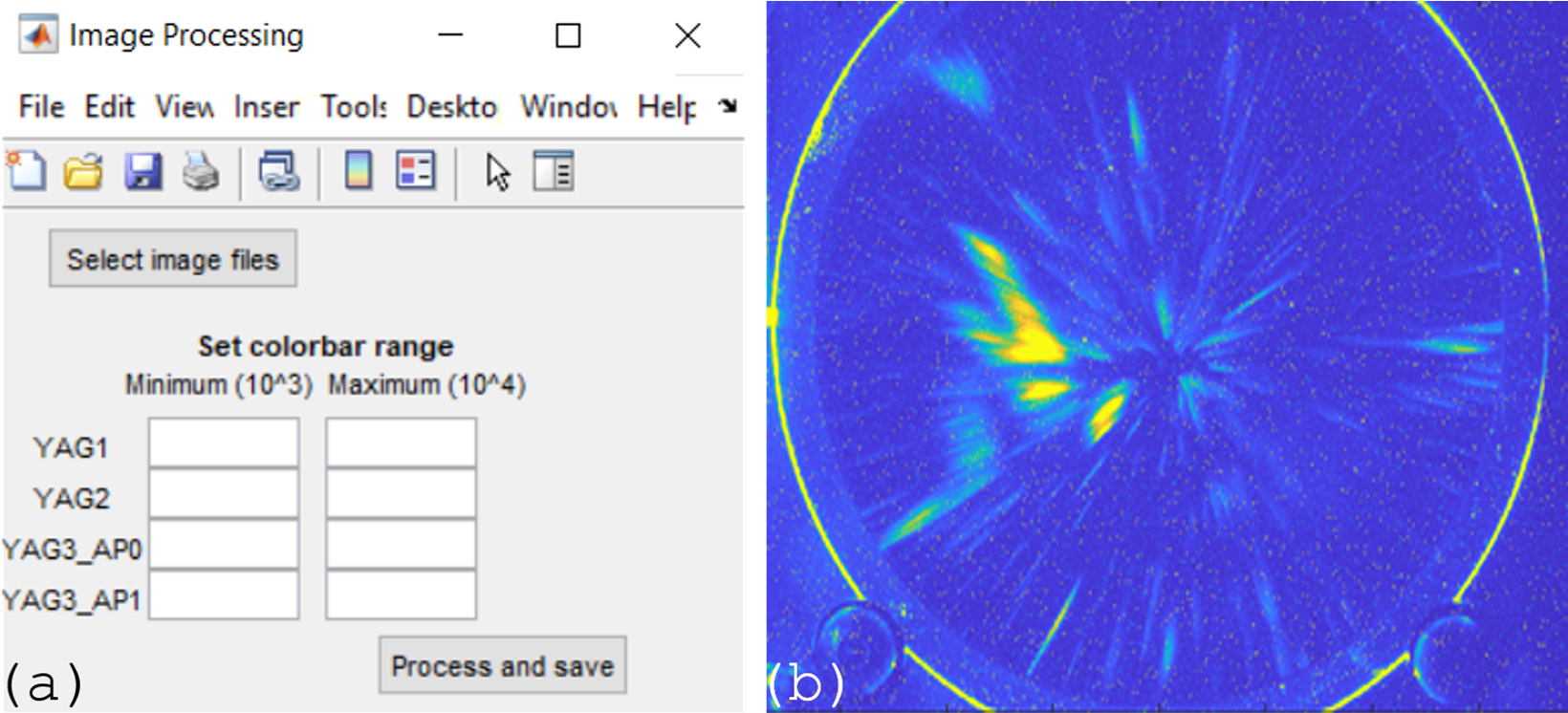Select the YAG3_AP0 minimum input field
This screenshot has width=1568, height=713.
[x=224, y=545]
